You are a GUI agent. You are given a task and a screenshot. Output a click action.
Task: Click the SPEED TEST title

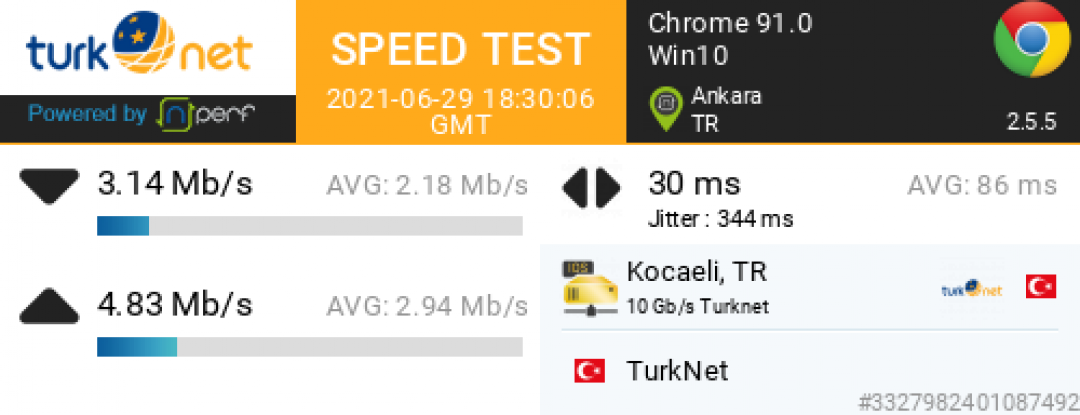click(x=461, y=49)
